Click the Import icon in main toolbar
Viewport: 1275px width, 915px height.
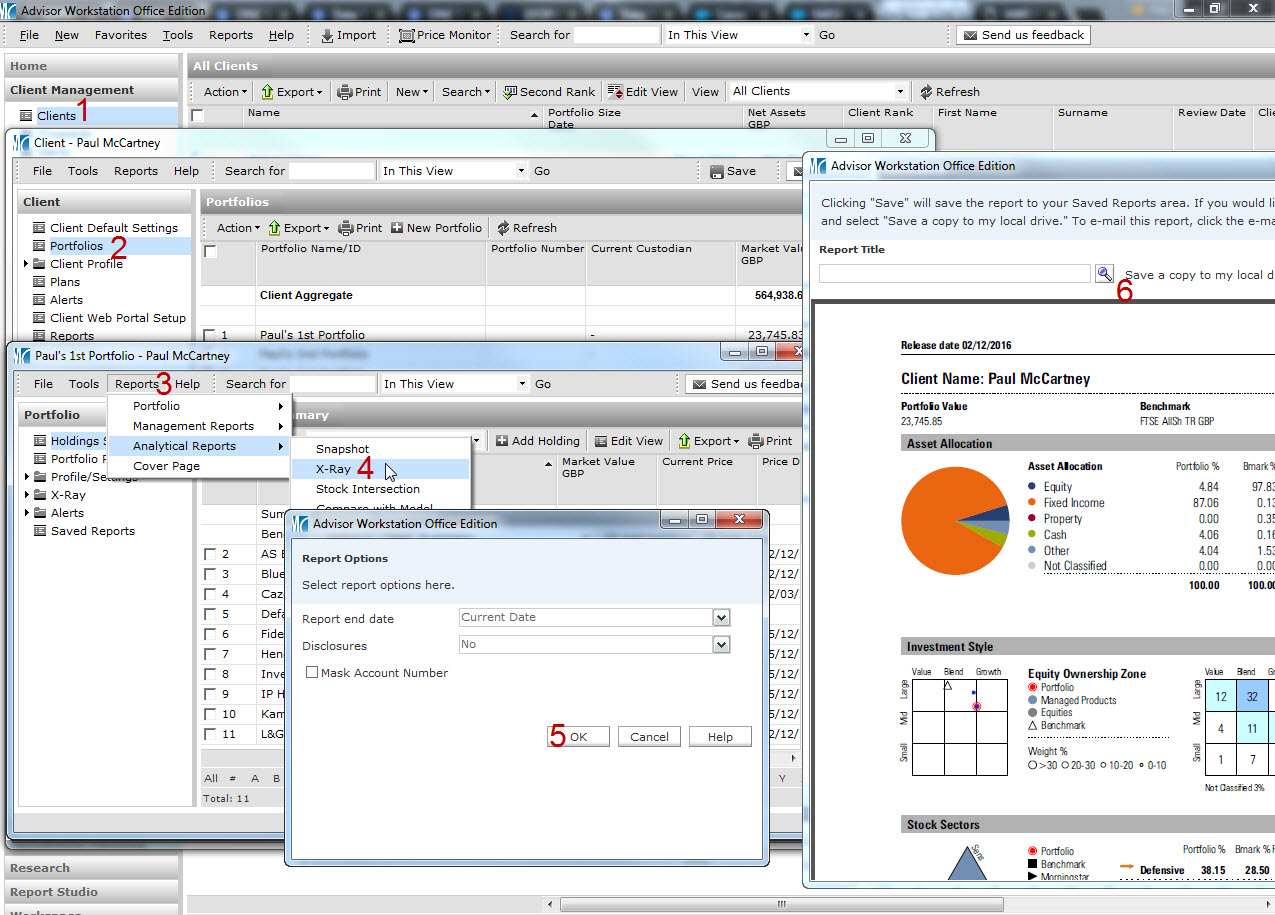[x=327, y=35]
